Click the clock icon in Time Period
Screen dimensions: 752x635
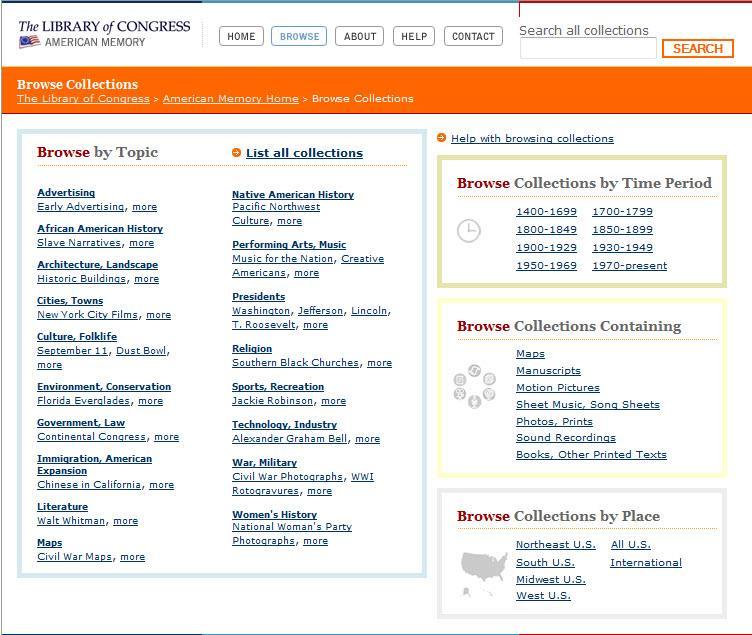[468, 231]
